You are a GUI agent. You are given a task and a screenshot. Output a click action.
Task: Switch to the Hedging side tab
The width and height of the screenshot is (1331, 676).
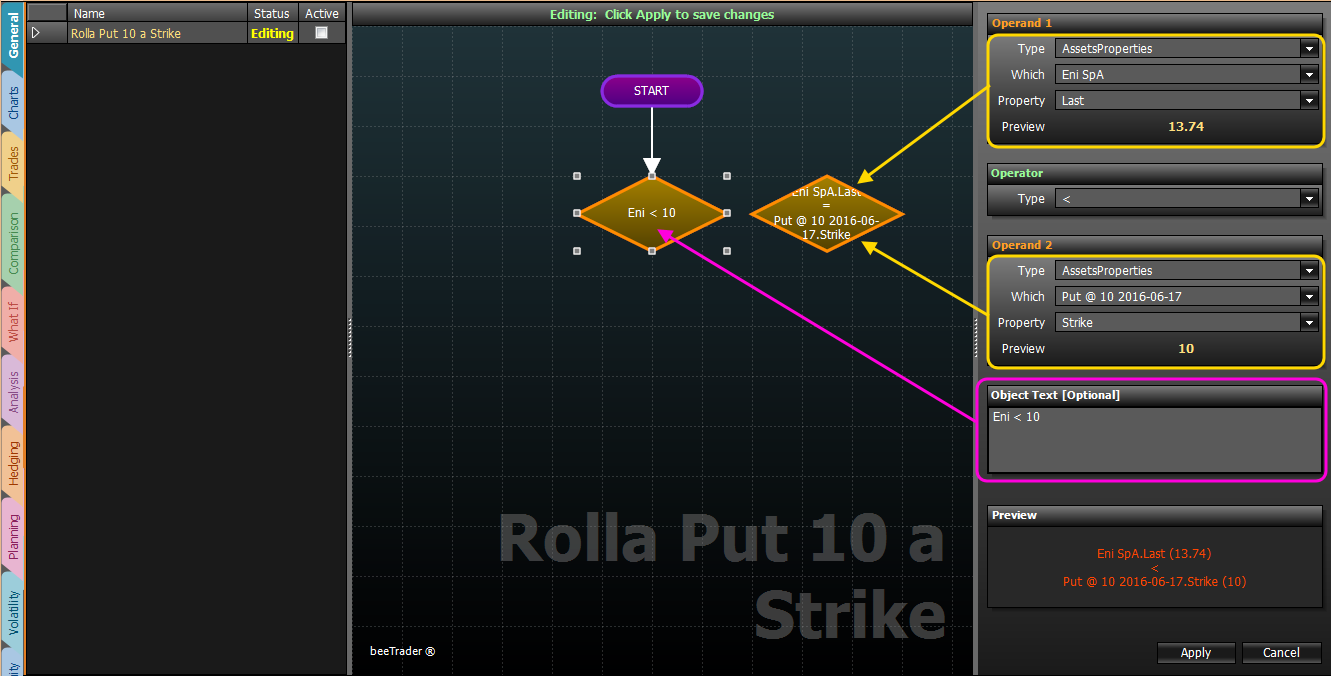tap(13, 463)
